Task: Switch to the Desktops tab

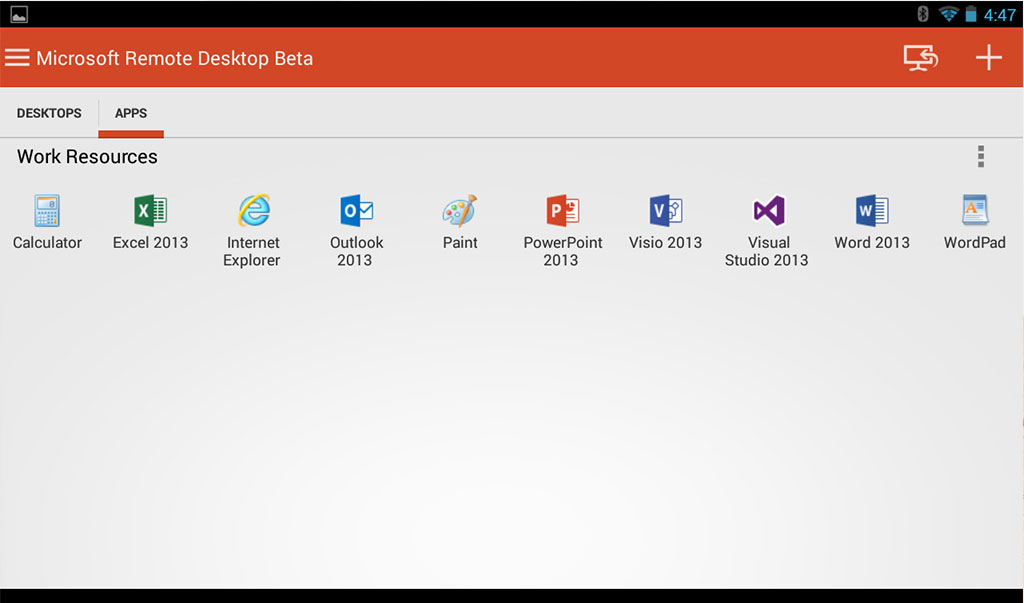Action: pos(49,113)
